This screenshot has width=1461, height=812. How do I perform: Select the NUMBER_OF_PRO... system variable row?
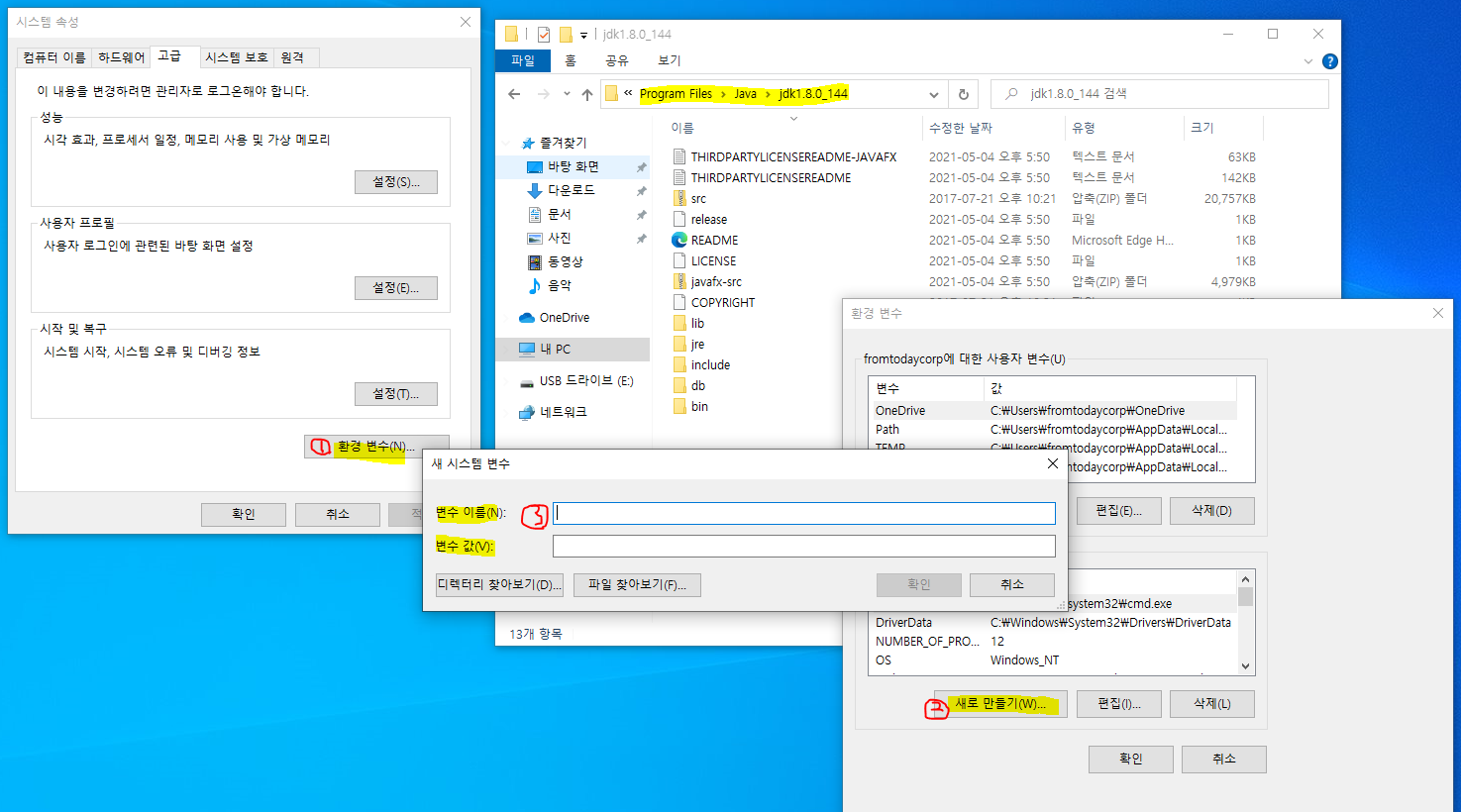click(x=1053, y=642)
